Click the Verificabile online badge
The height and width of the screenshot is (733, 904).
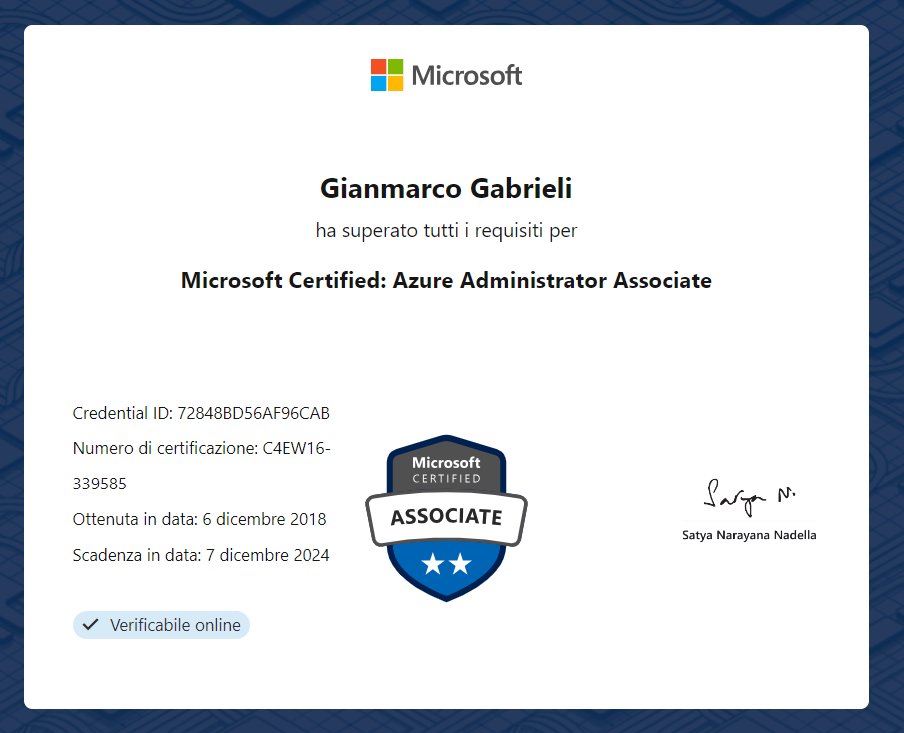click(161, 625)
